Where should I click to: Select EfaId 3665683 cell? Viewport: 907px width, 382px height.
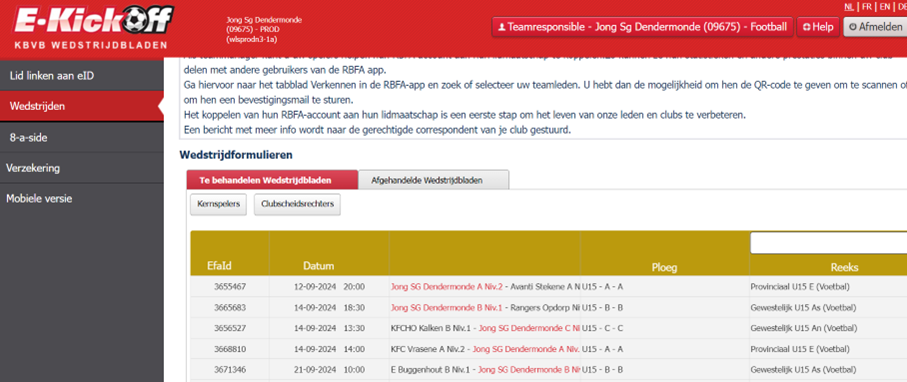tap(230, 307)
